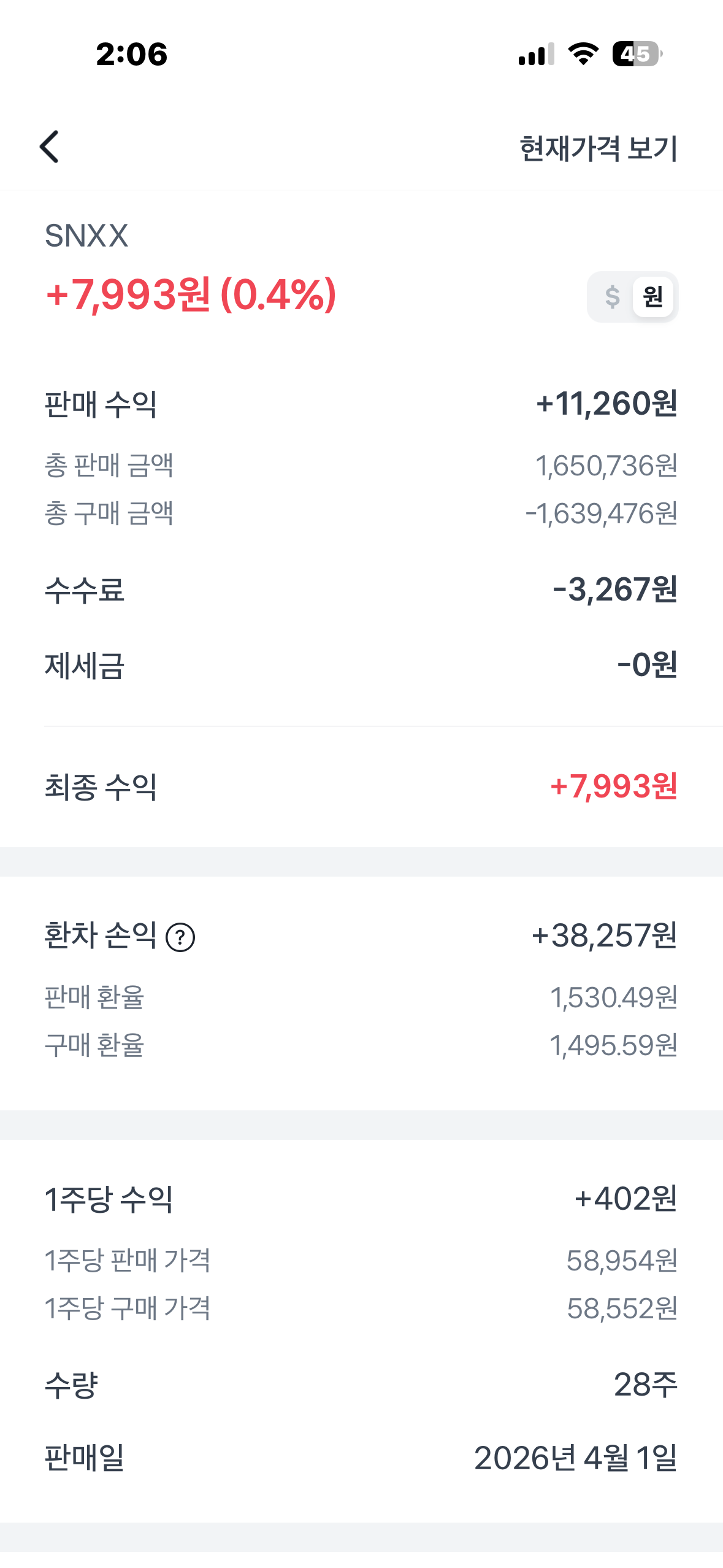Select the 원 currency option

(652, 297)
